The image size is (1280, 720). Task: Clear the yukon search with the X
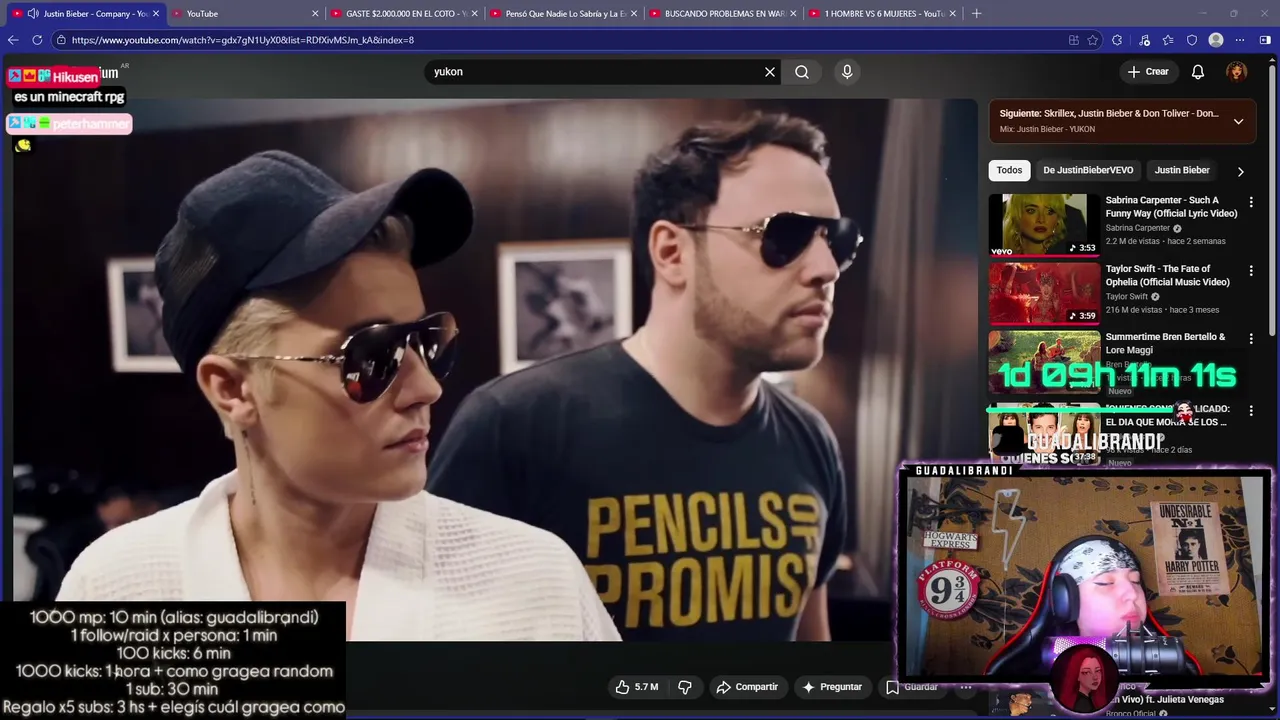tap(770, 72)
